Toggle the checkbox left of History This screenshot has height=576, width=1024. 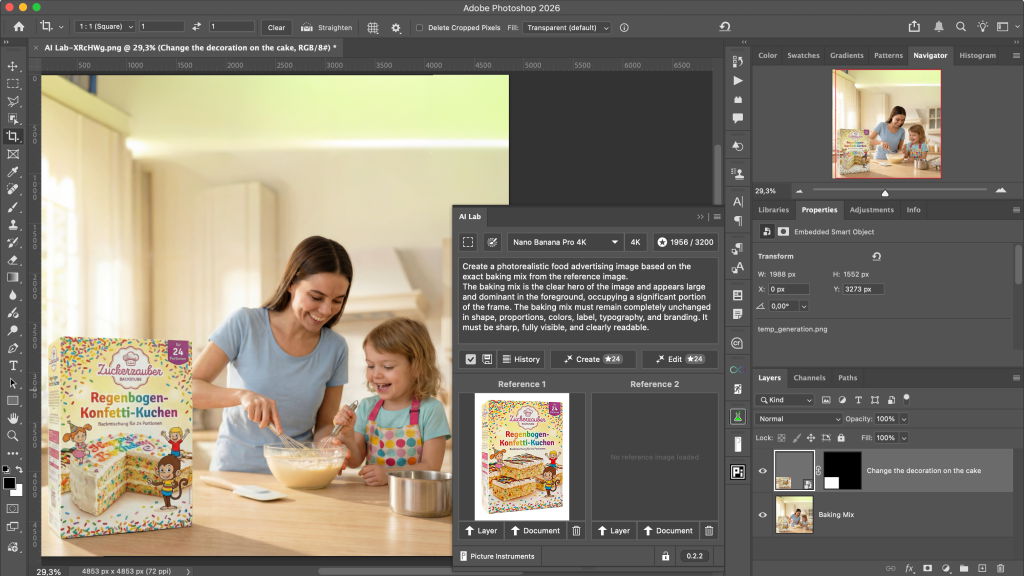470,359
